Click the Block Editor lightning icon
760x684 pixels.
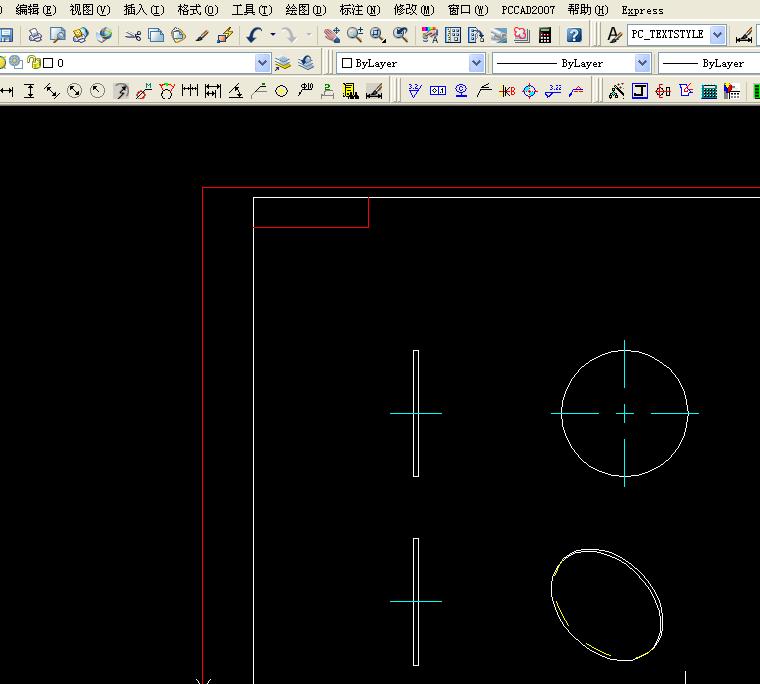coord(225,35)
